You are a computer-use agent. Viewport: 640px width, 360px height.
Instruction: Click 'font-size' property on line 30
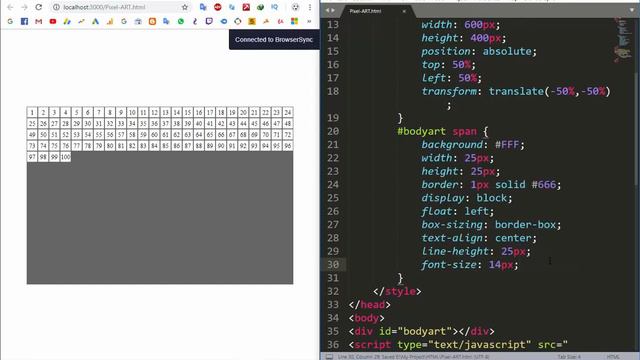[x=449, y=264]
